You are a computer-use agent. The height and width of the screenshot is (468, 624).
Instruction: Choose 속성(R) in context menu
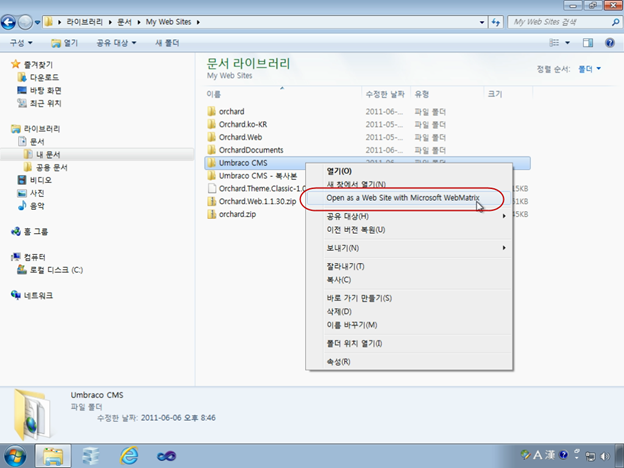click(409, 361)
